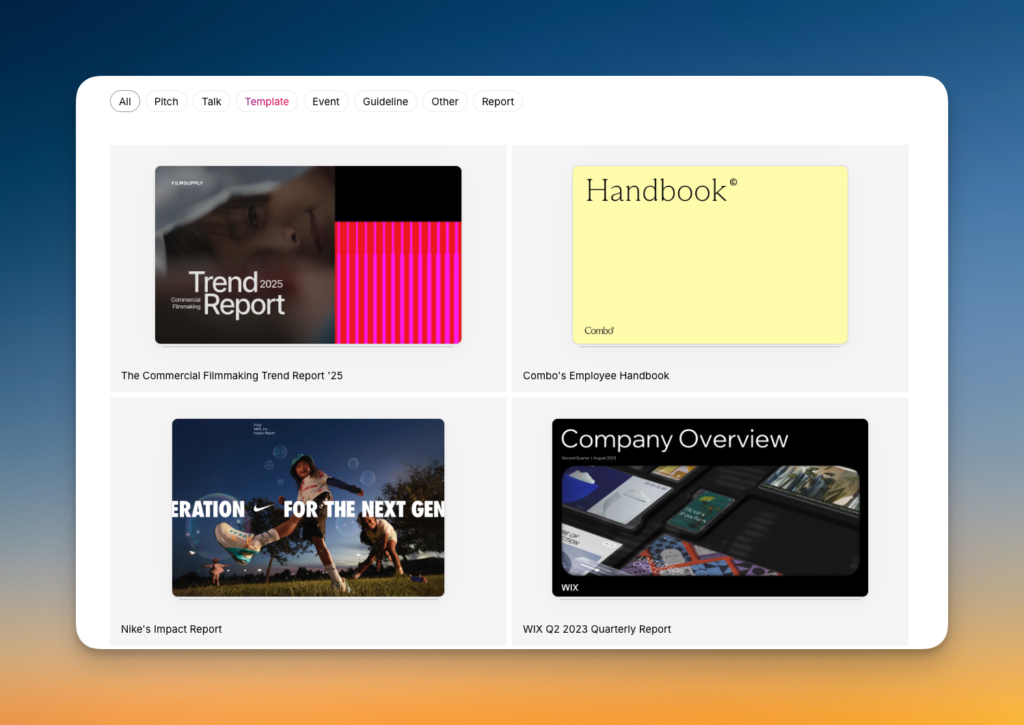Open the Nike Next Gen thumbnail
1024x725 pixels.
308,508
